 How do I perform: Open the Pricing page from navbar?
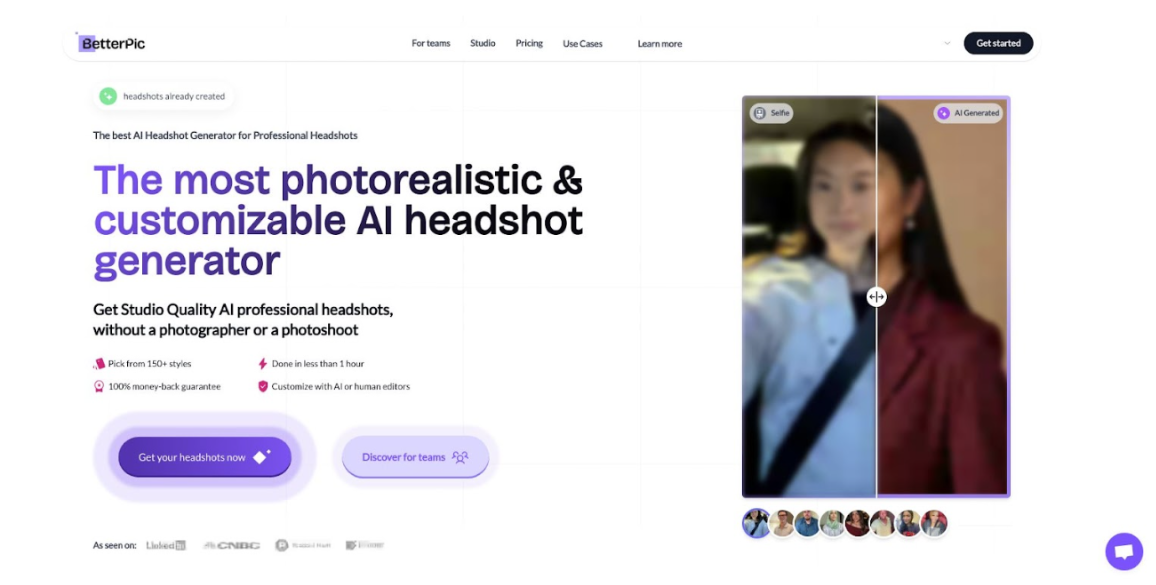(x=529, y=43)
